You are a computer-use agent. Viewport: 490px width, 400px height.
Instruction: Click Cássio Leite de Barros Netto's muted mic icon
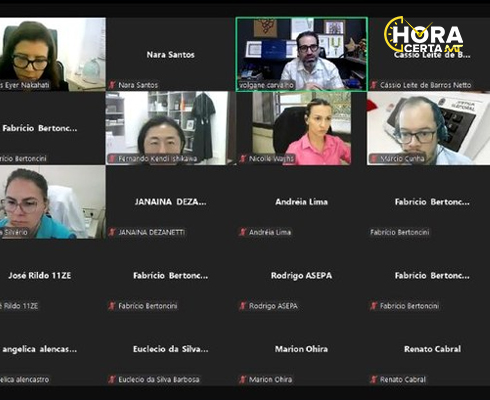coord(374,85)
